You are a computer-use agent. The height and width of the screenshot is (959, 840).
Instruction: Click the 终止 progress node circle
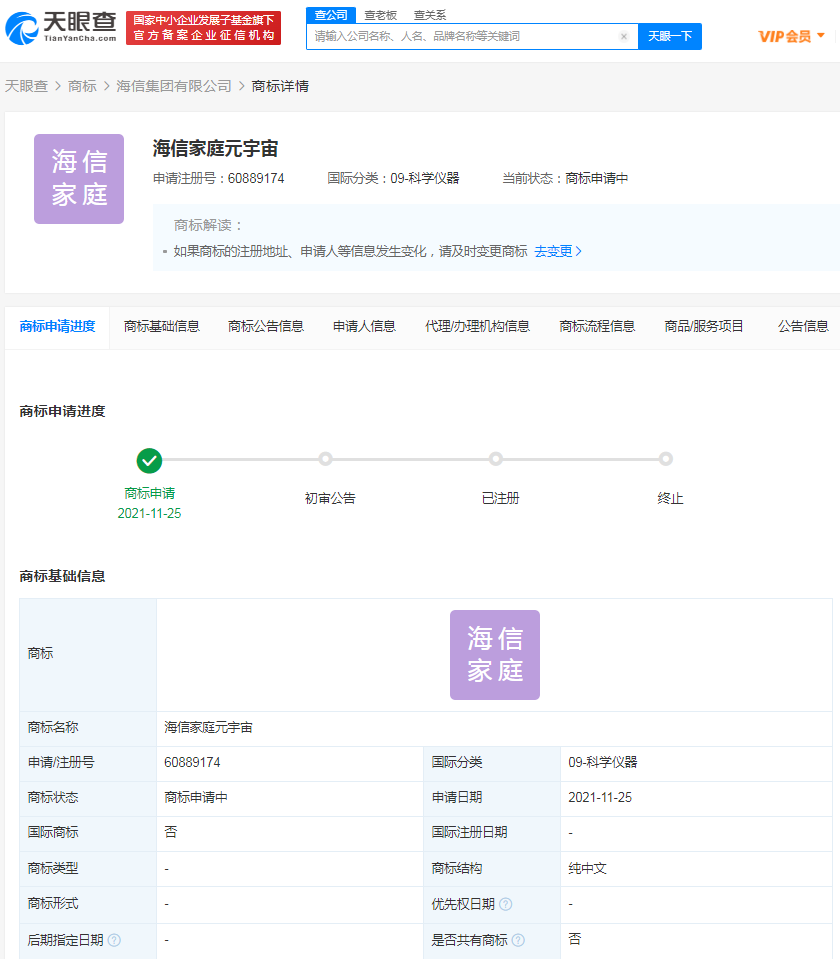click(666, 458)
